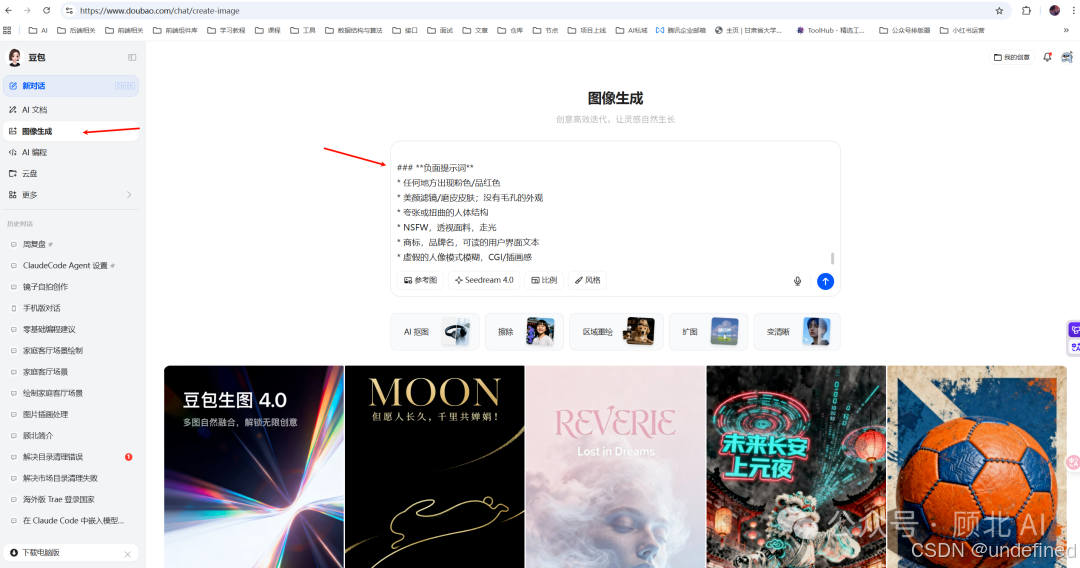Collapse the sidebar with the panel icon
This screenshot has width=1080, height=568.
(132, 58)
